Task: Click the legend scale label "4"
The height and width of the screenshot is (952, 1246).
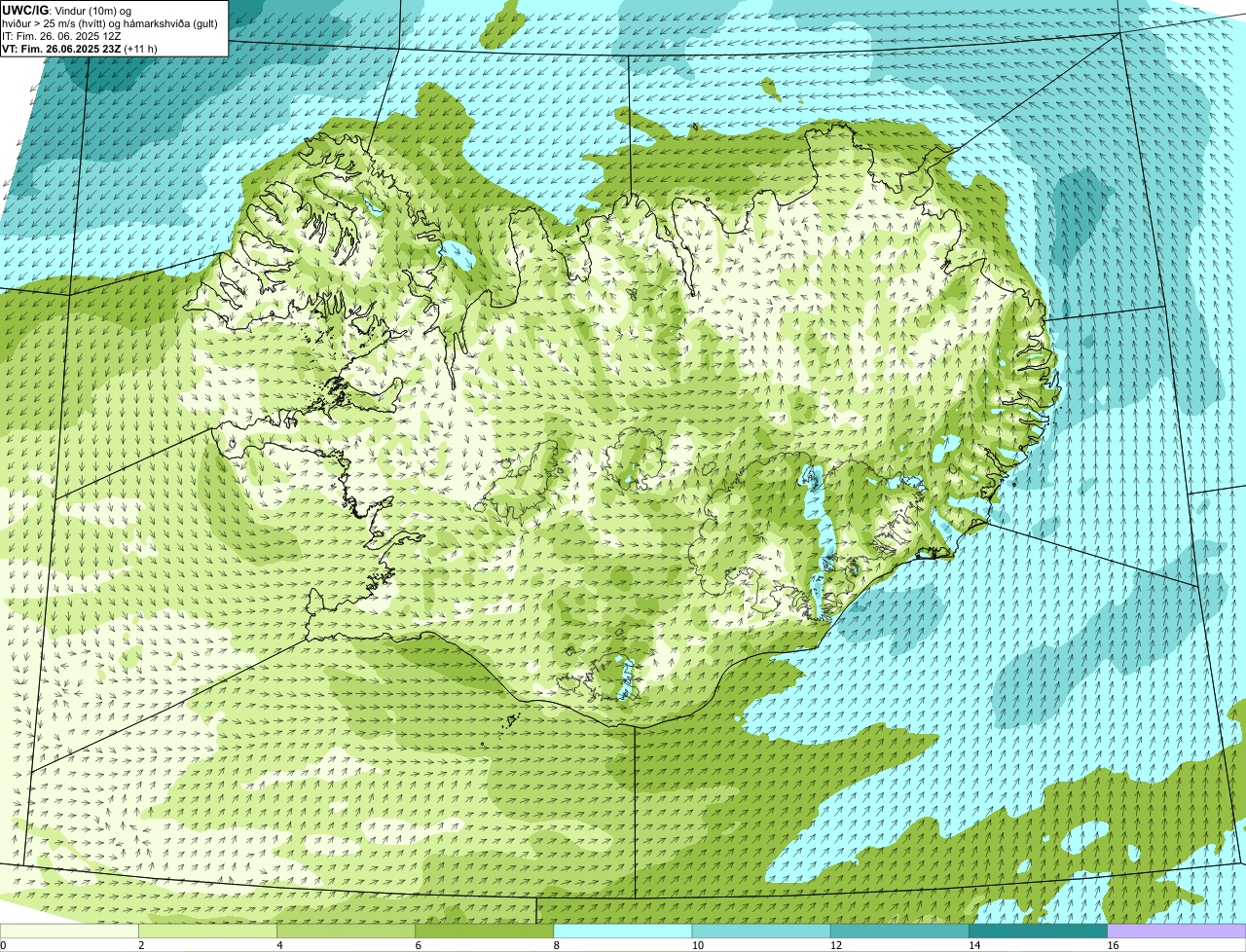Action: click(x=279, y=945)
